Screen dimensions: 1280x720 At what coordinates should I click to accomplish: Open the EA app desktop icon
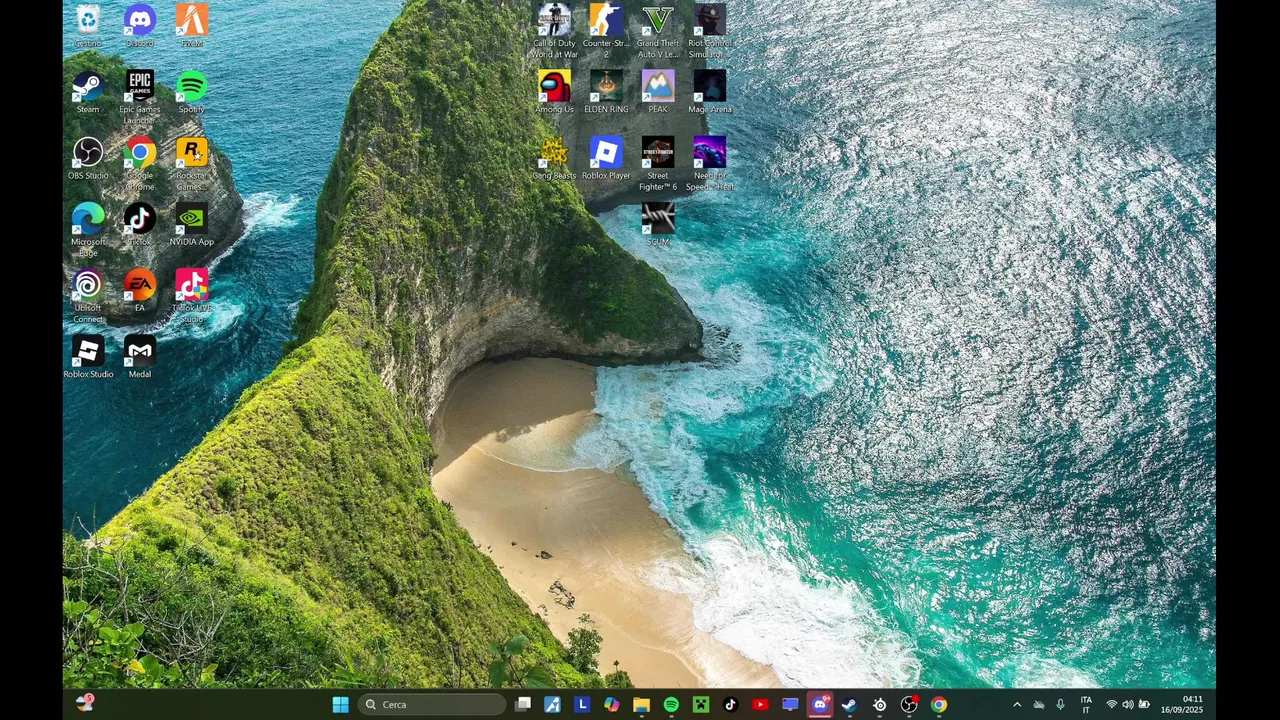click(140, 290)
